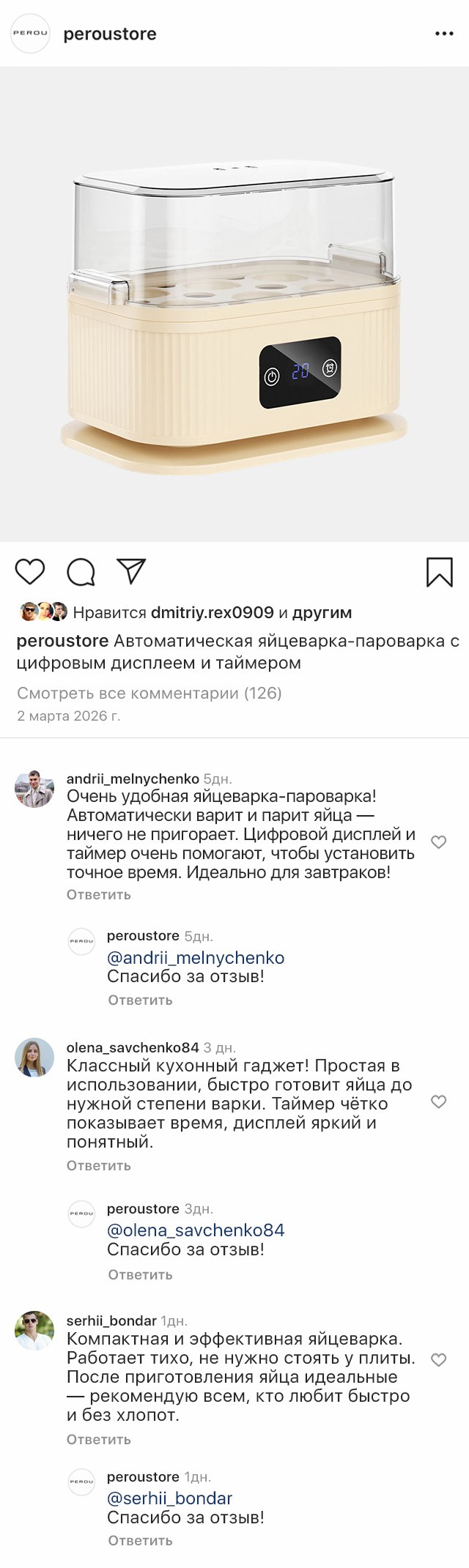Open the @andrii_melnychenko mention link
Image resolution: width=469 pixels, height=1568 pixels.
(196, 958)
